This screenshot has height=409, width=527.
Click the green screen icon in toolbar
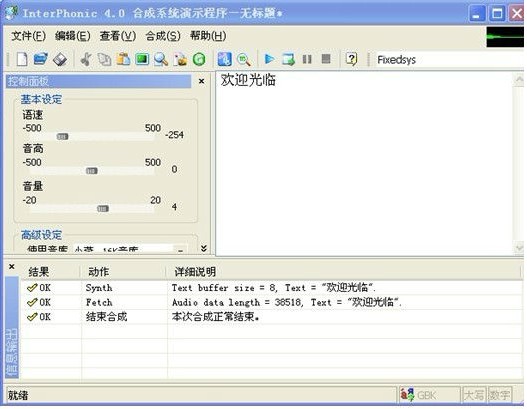coord(142,59)
